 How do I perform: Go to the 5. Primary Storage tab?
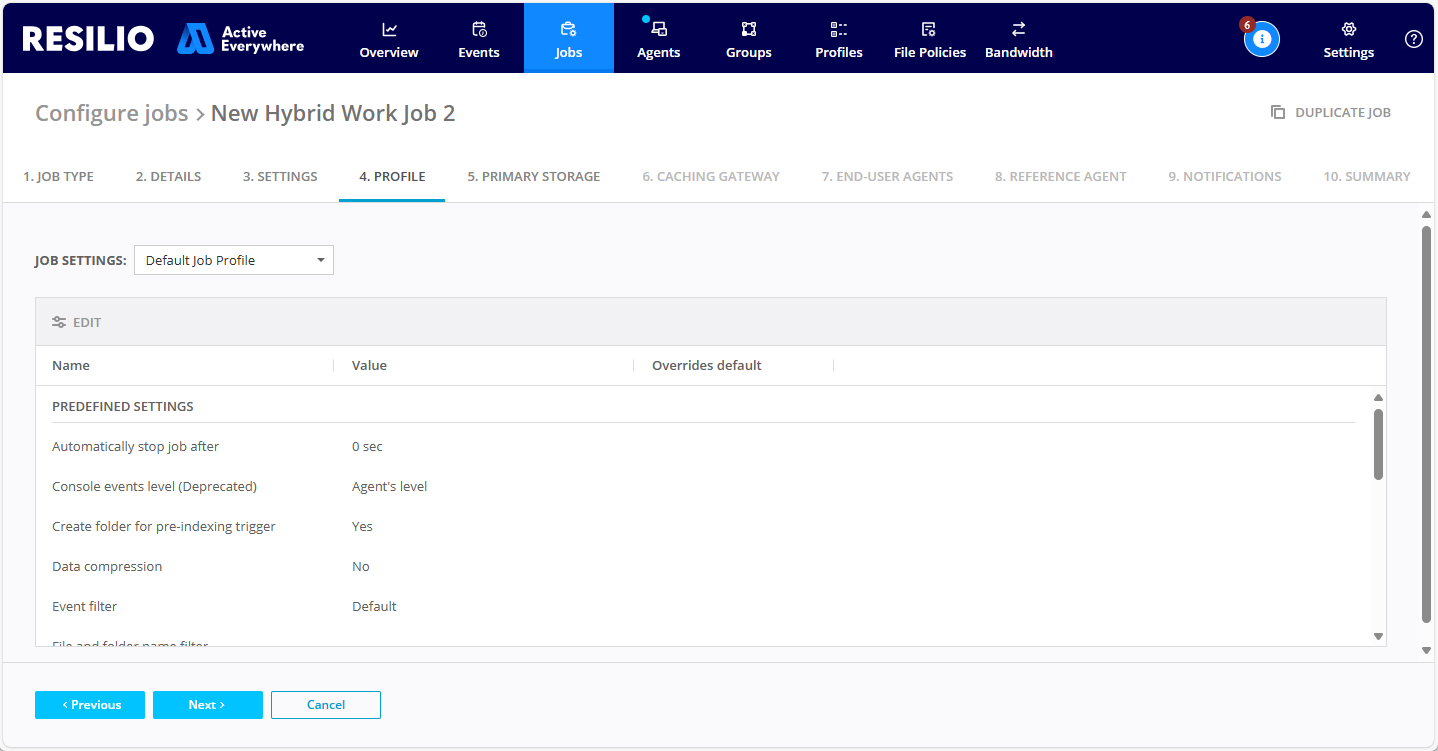[x=533, y=177]
